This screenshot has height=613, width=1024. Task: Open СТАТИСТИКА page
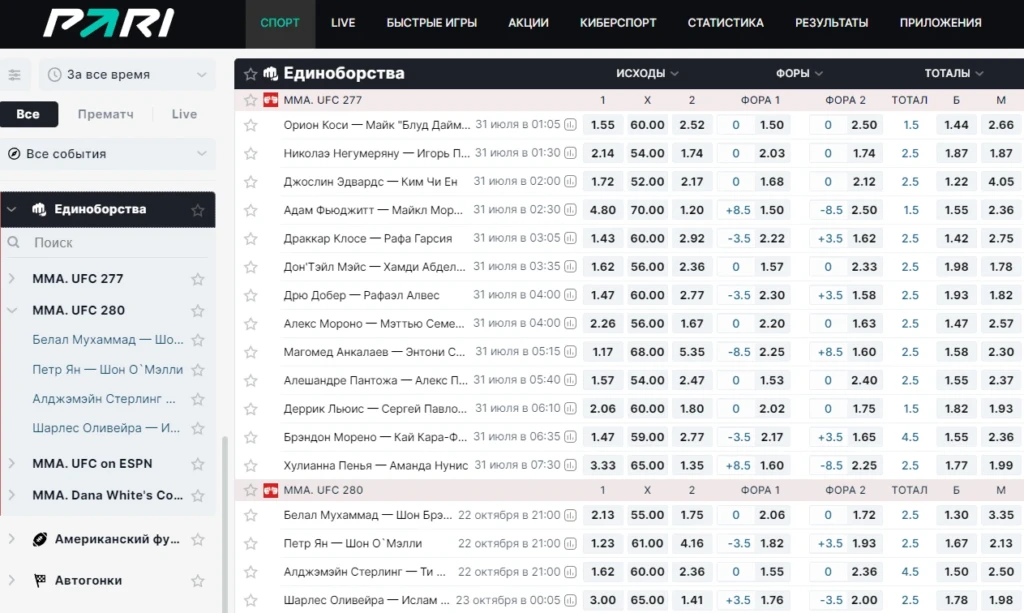pos(726,23)
